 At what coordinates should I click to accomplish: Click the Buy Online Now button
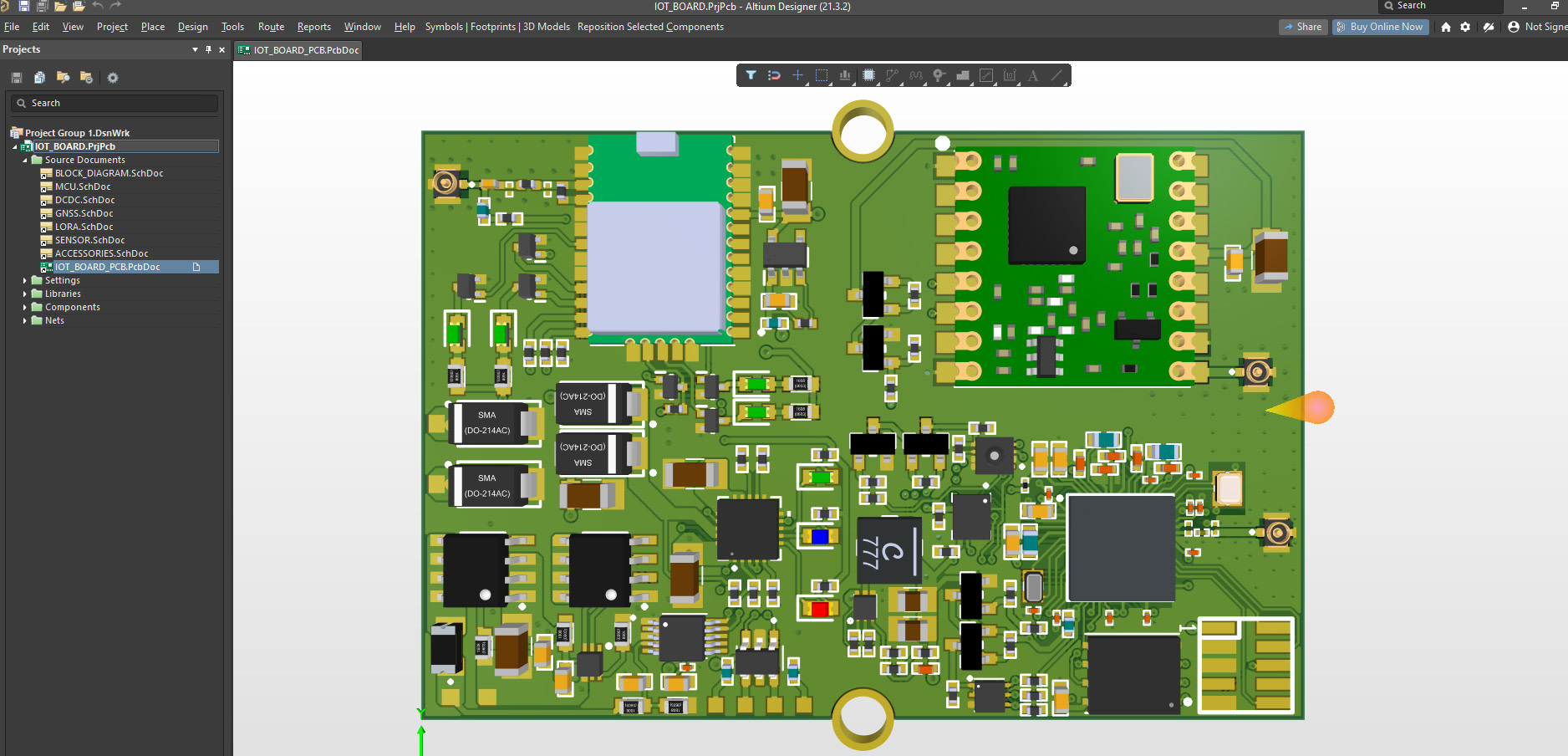click(1379, 27)
